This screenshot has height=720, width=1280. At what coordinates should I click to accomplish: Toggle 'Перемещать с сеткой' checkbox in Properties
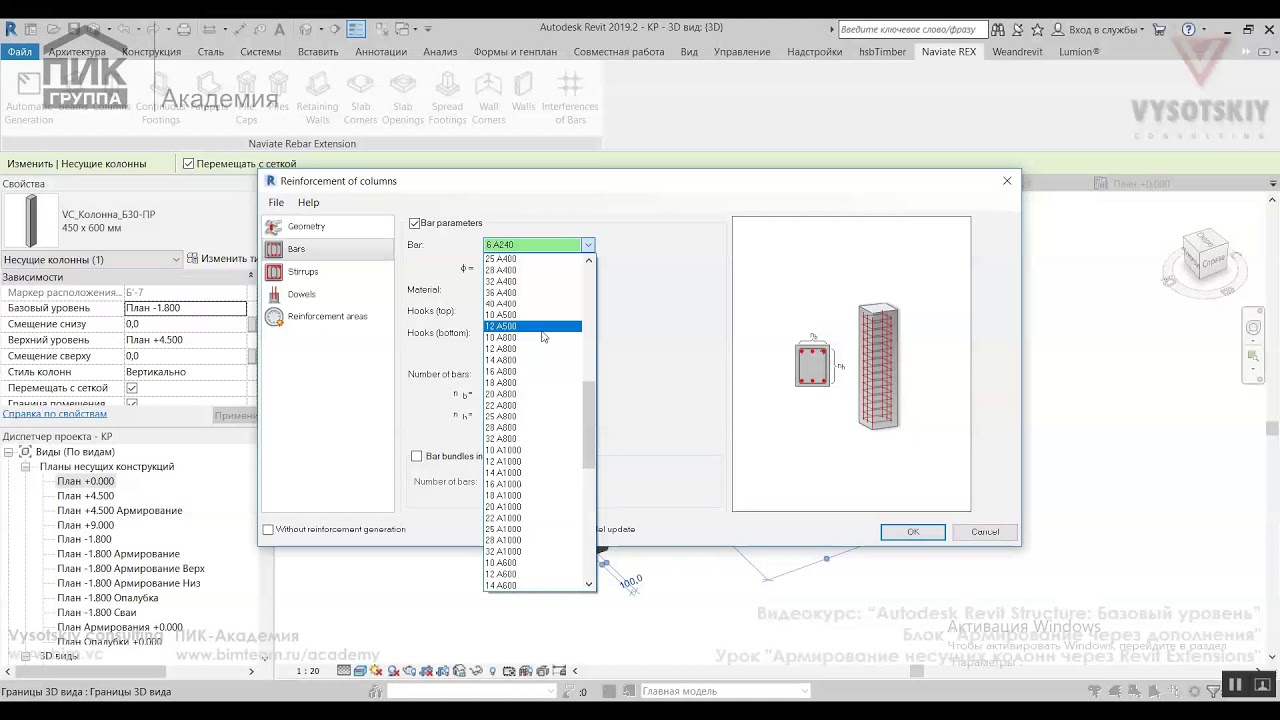click(132, 388)
